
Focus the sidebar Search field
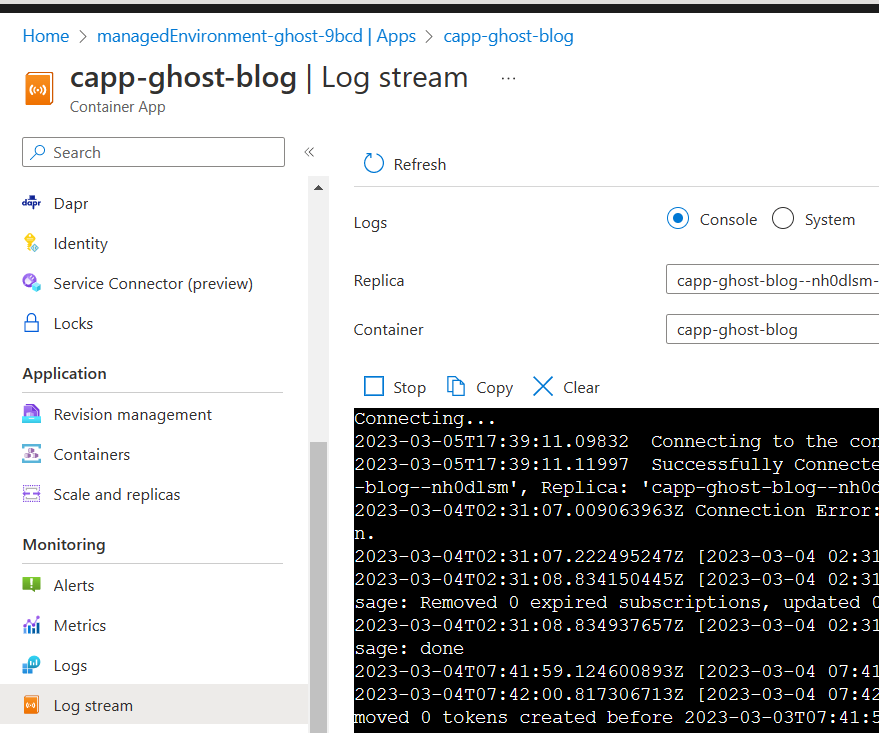coord(154,152)
